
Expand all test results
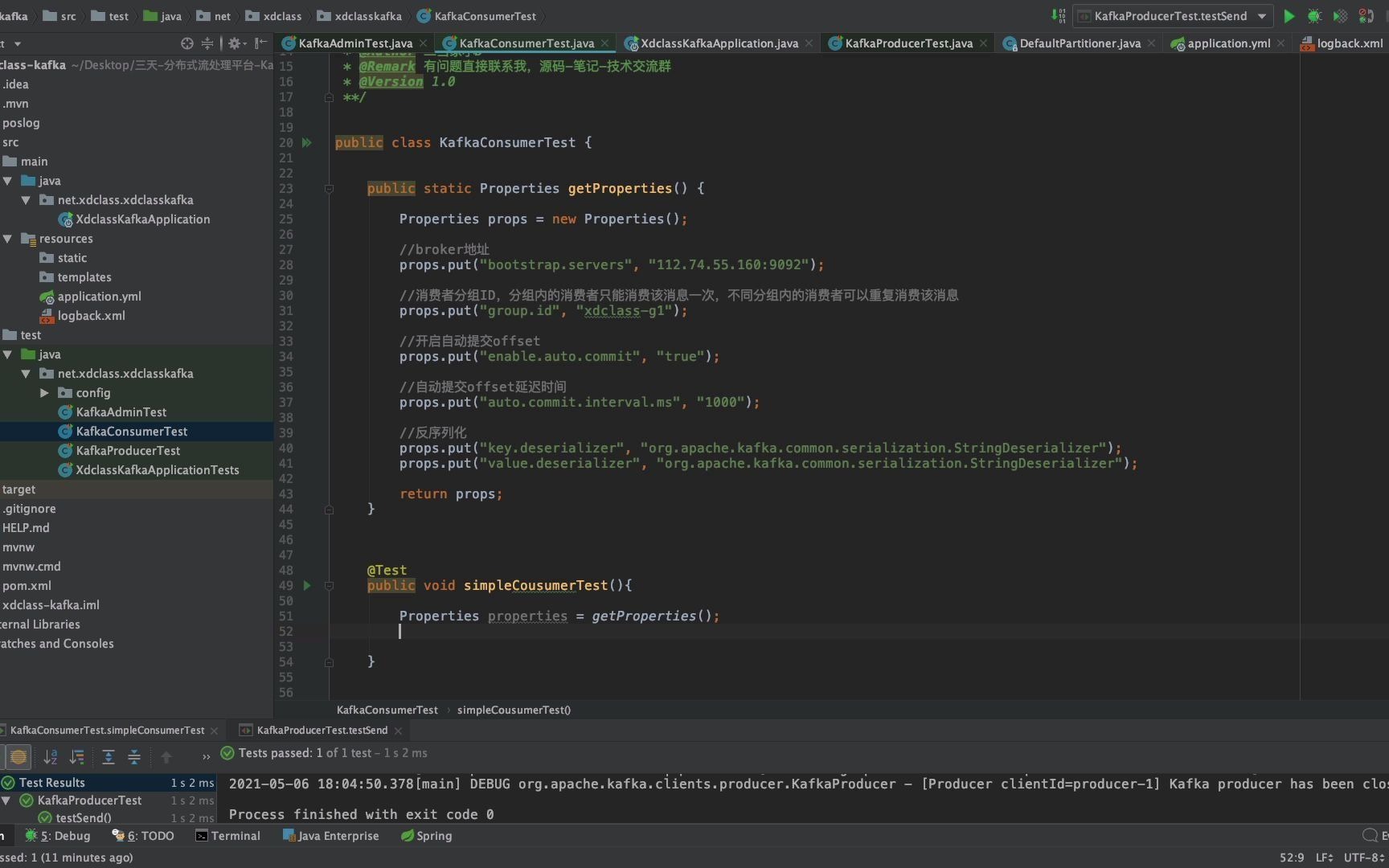click(x=109, y=756)
